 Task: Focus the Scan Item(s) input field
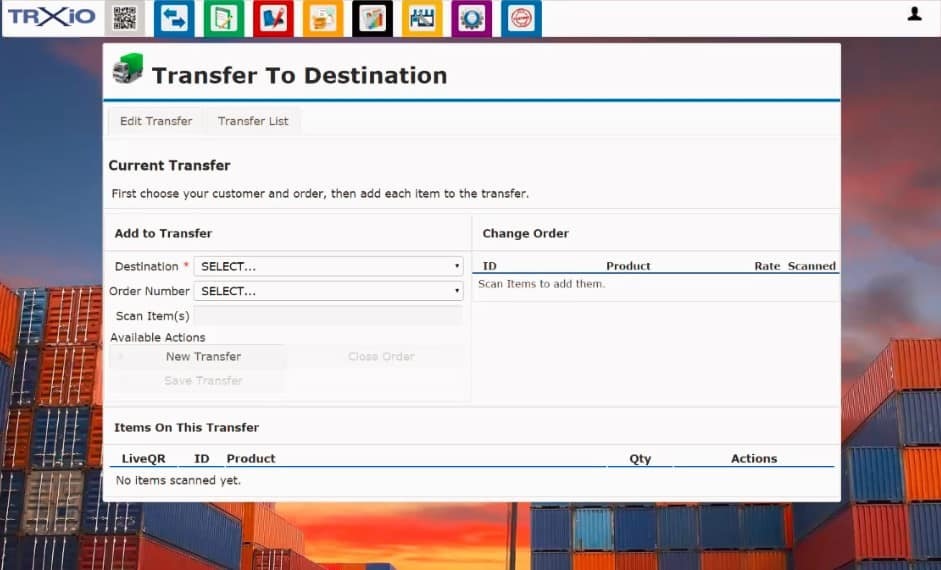[x=328, y=316]
